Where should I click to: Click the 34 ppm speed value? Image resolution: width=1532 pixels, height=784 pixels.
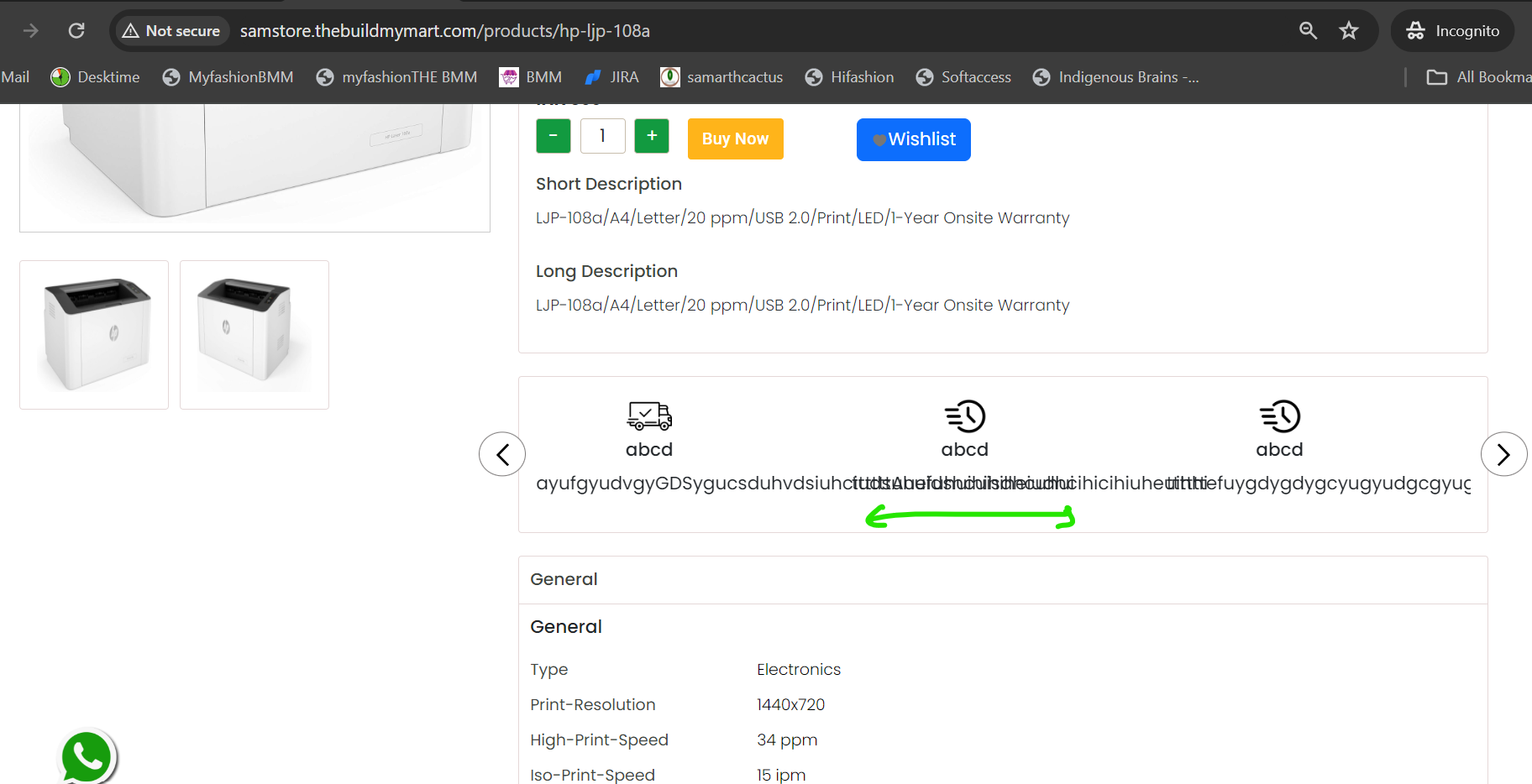pos(787,740)
